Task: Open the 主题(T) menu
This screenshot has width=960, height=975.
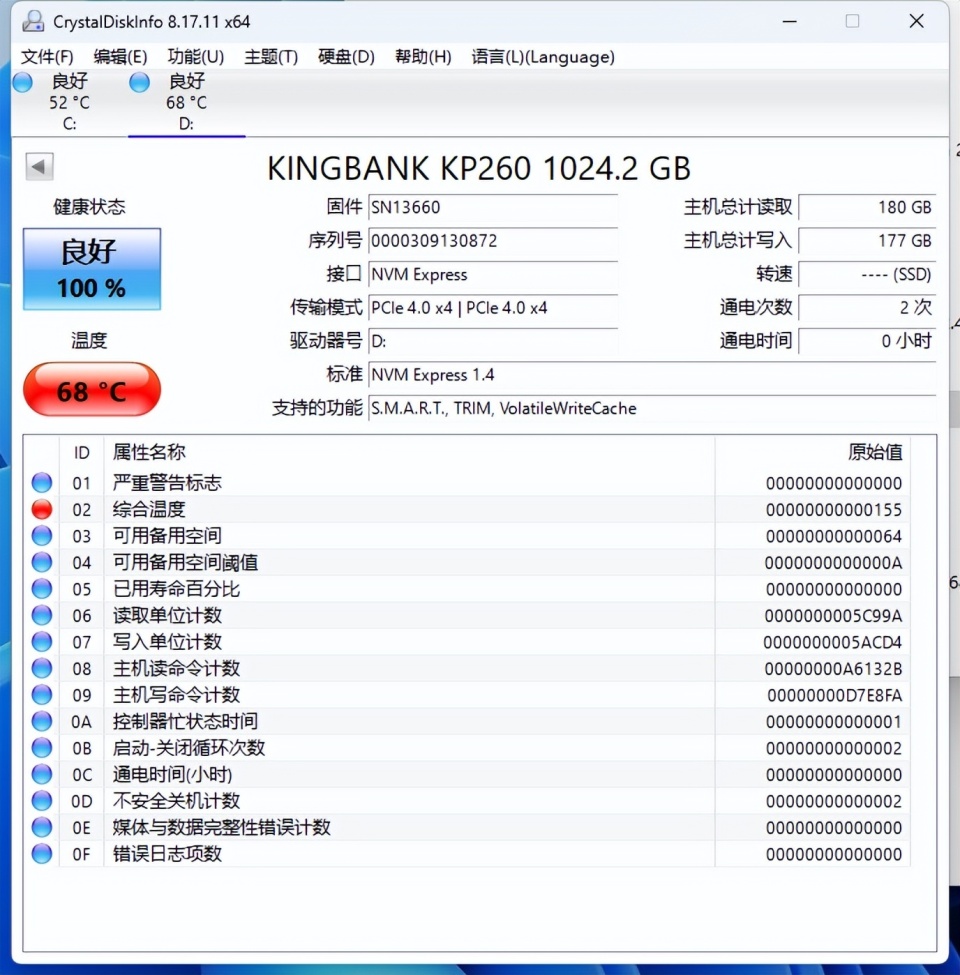Action: [x=270, y=57]
